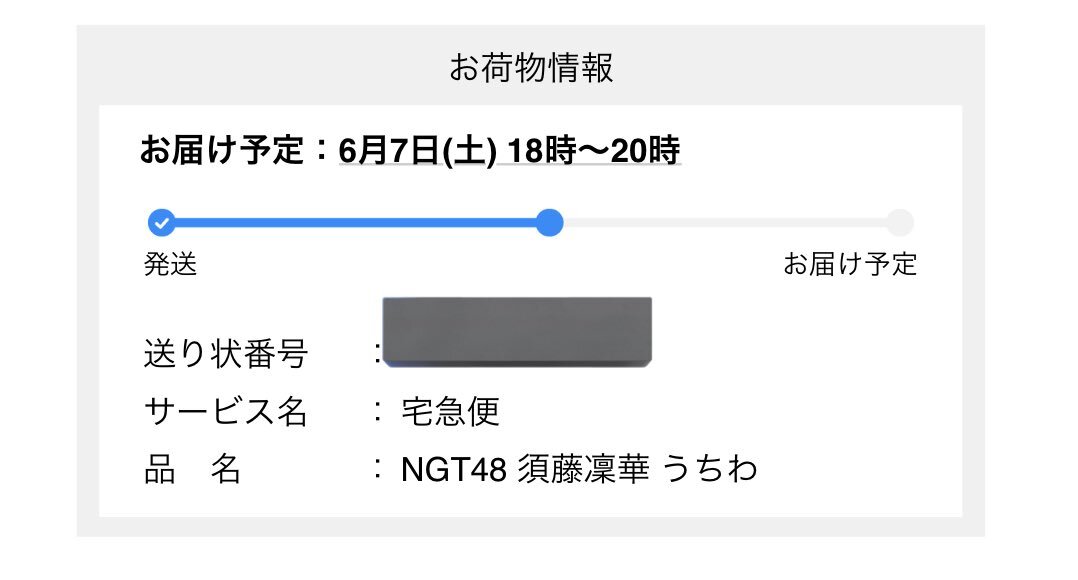The width and height of the screenshot is (1078, 580).
Task: Click the 発送 step label
Action: [x=170, y=264]
